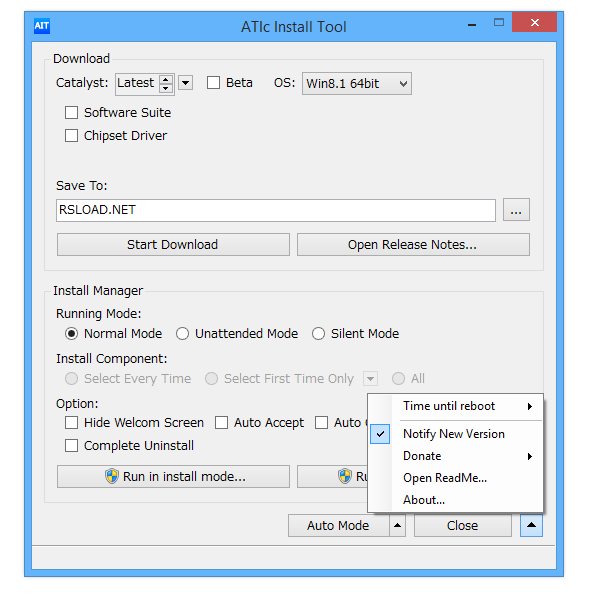Click the Auto Mode button
605x603 pixels.
coord(338,525)
